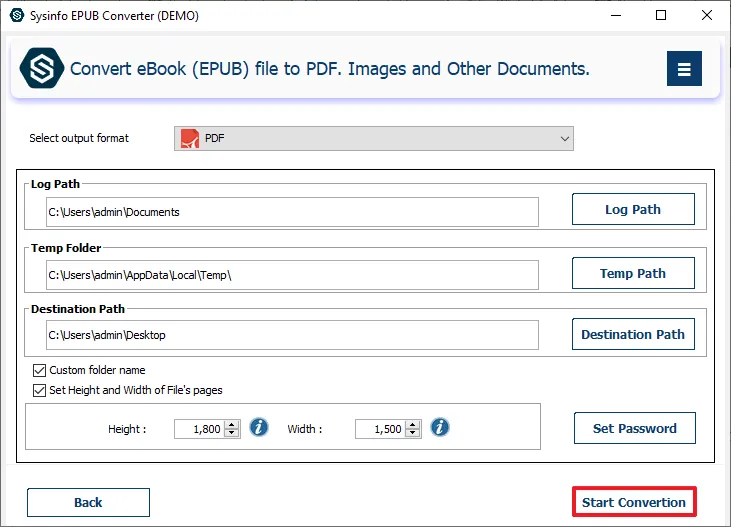Image resolution: width=731 pixels, height=527 pixels.
Task: Increase Height value with up arrow
Action: pyautogui.click(x=232, y=424)
